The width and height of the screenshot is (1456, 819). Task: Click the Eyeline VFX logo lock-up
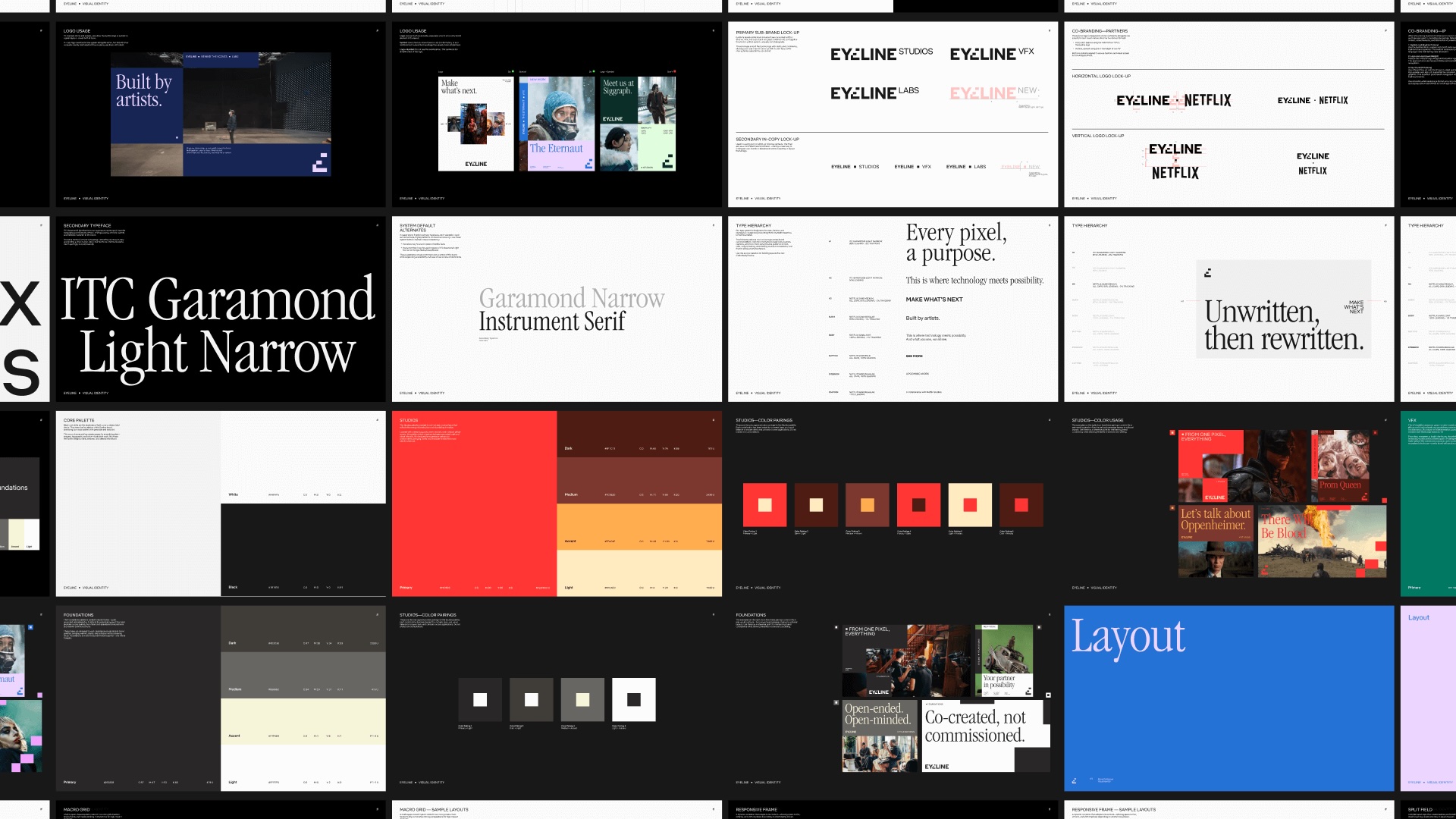[x=991, y=54]
